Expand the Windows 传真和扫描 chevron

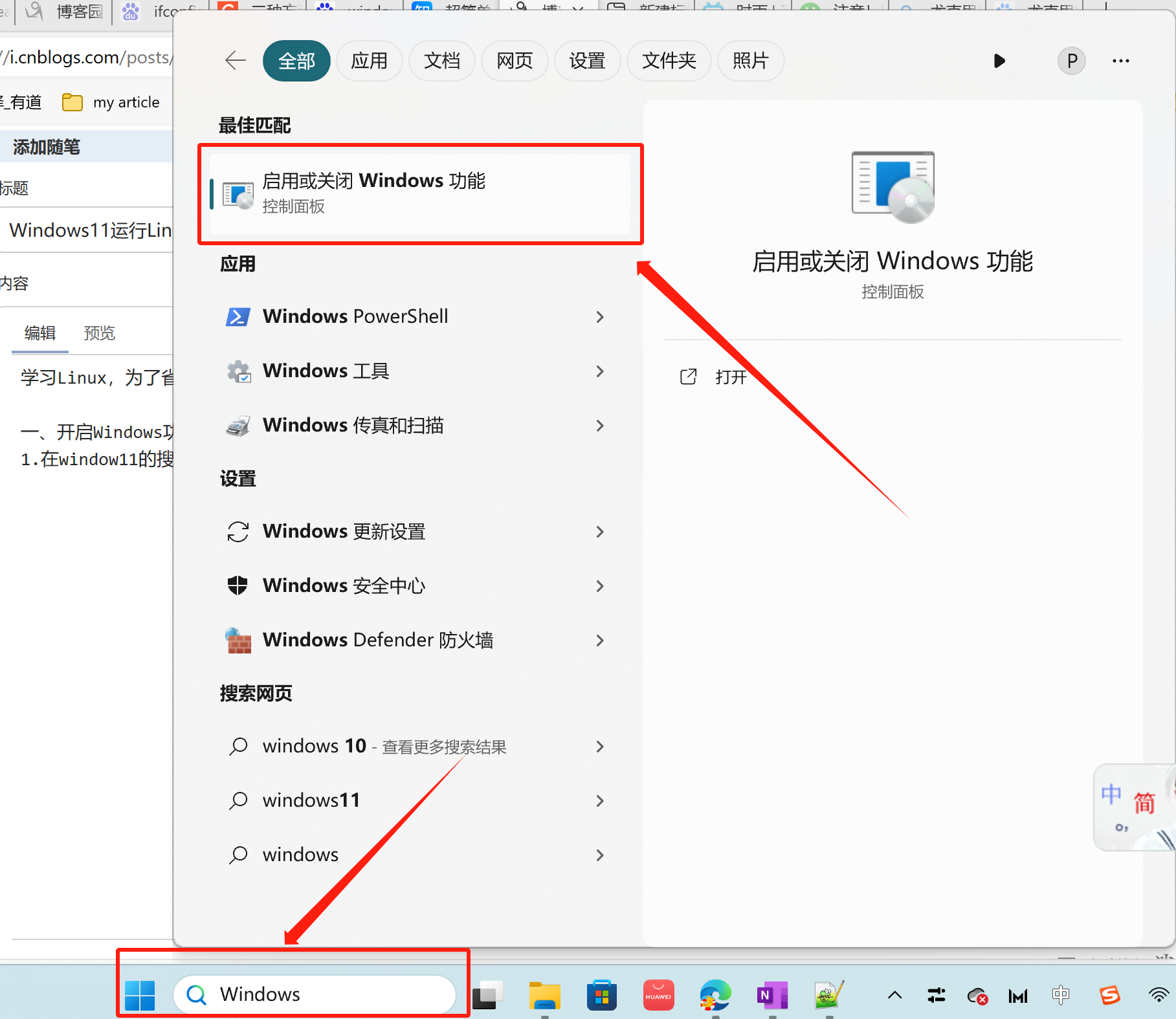point(600,426)
